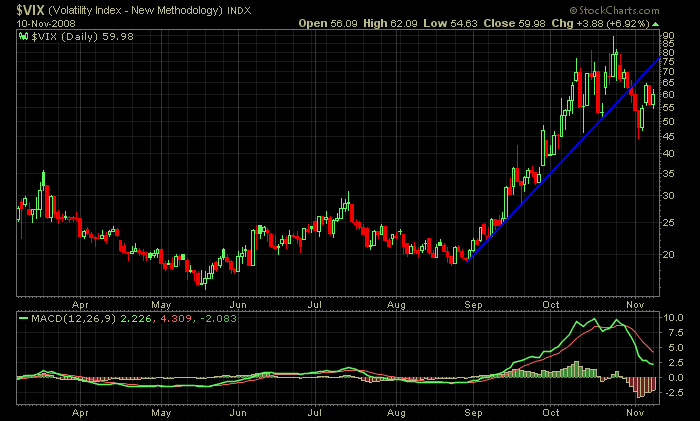Click the green MACD line legend marker

(x=23, y=319)
